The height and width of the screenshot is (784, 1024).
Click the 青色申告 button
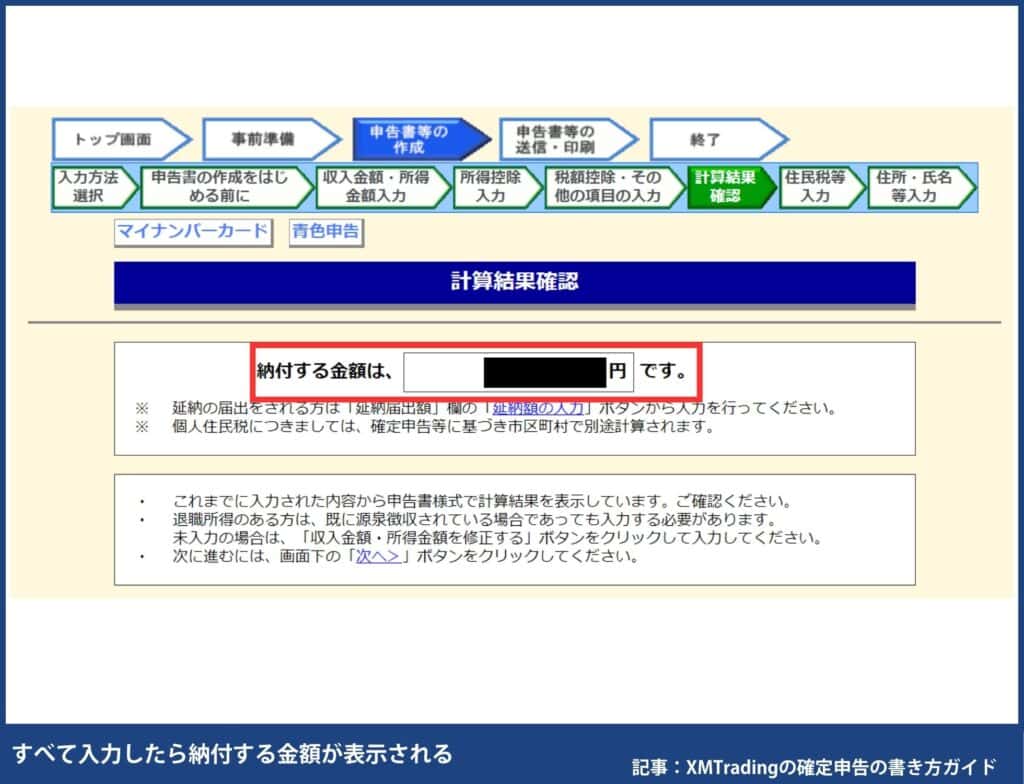(x=326, y=232)
